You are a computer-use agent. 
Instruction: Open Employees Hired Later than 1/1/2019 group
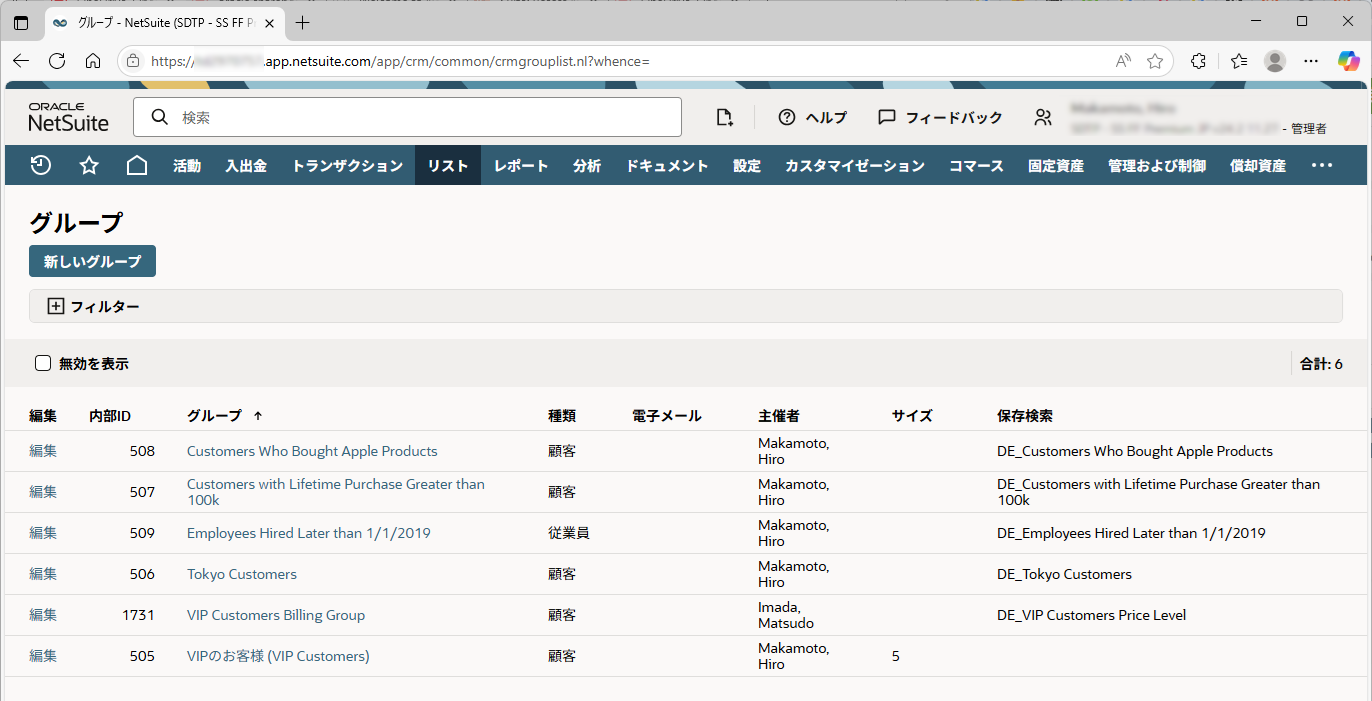click(x=309, y=533)
